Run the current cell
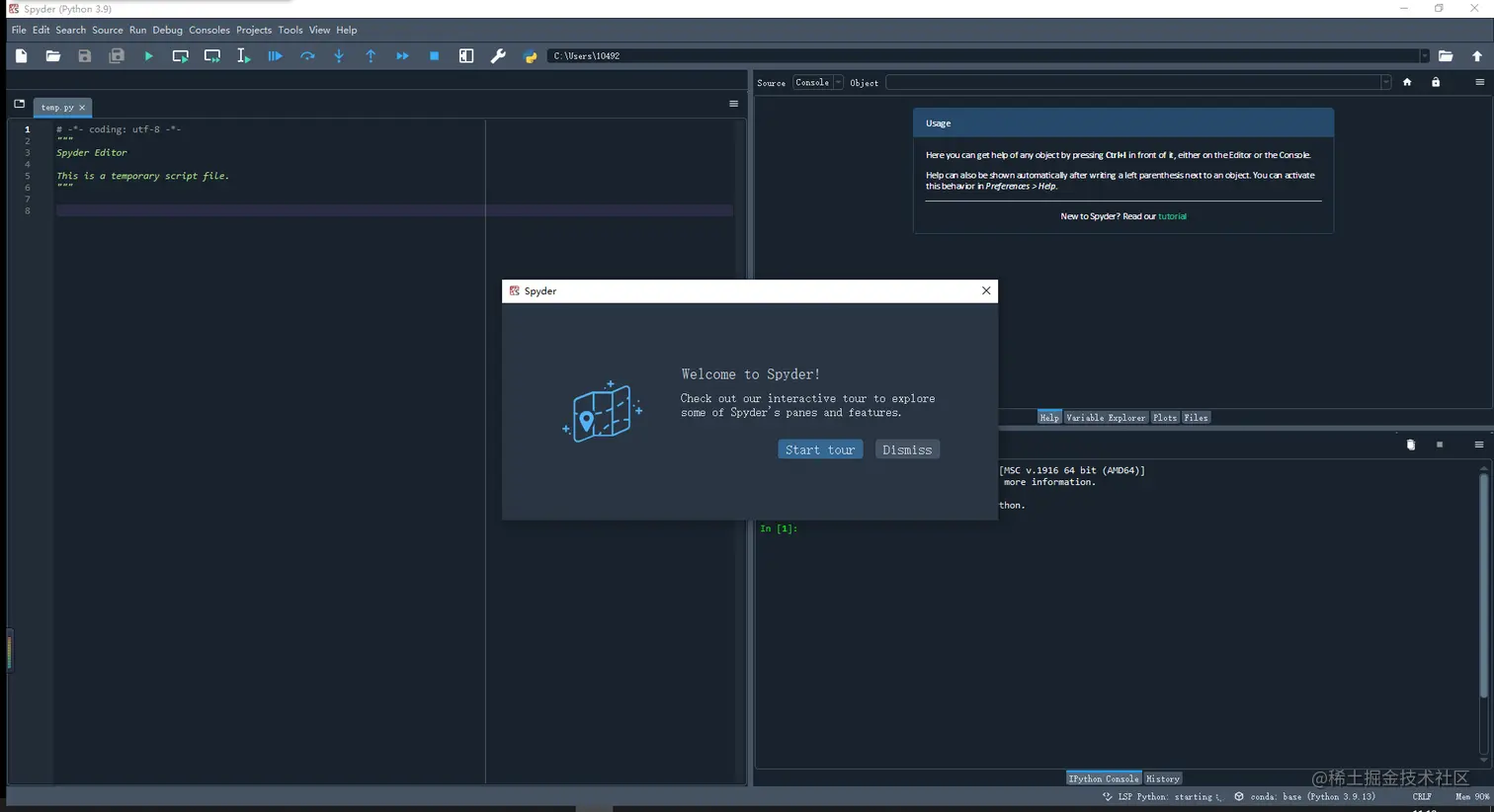1494x812 pixels. click(181, 56)
